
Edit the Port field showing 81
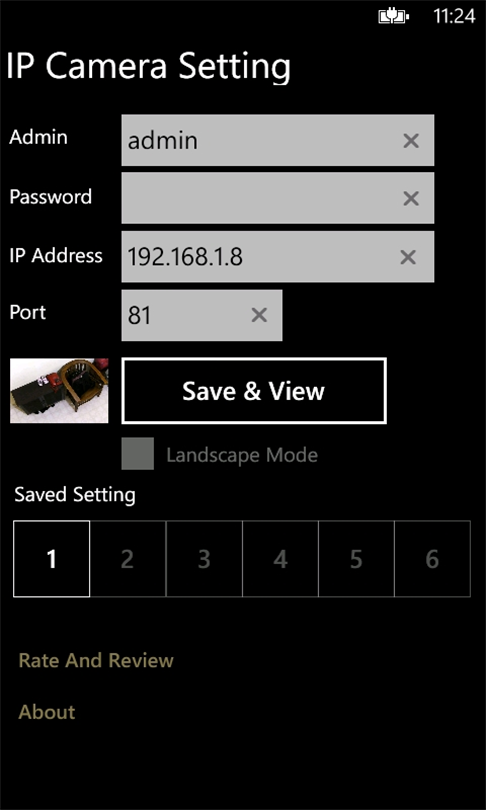coord(202,315)
